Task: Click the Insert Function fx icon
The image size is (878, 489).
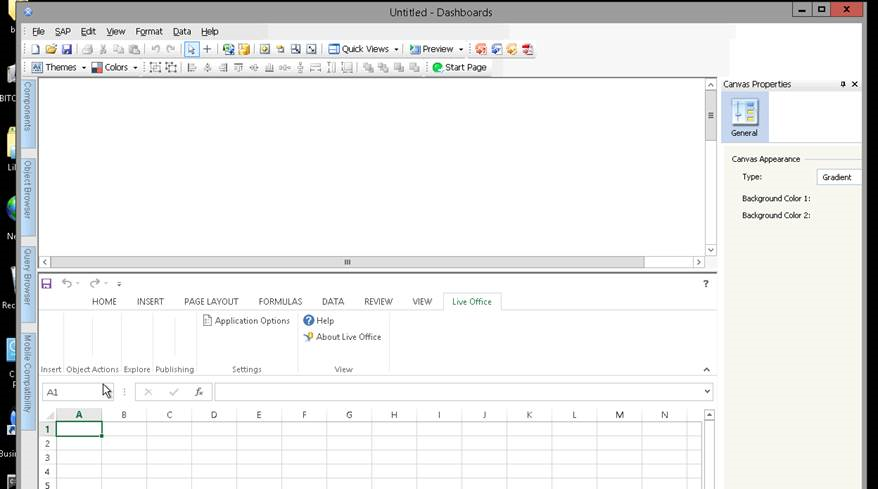Action: pos(199,392)
